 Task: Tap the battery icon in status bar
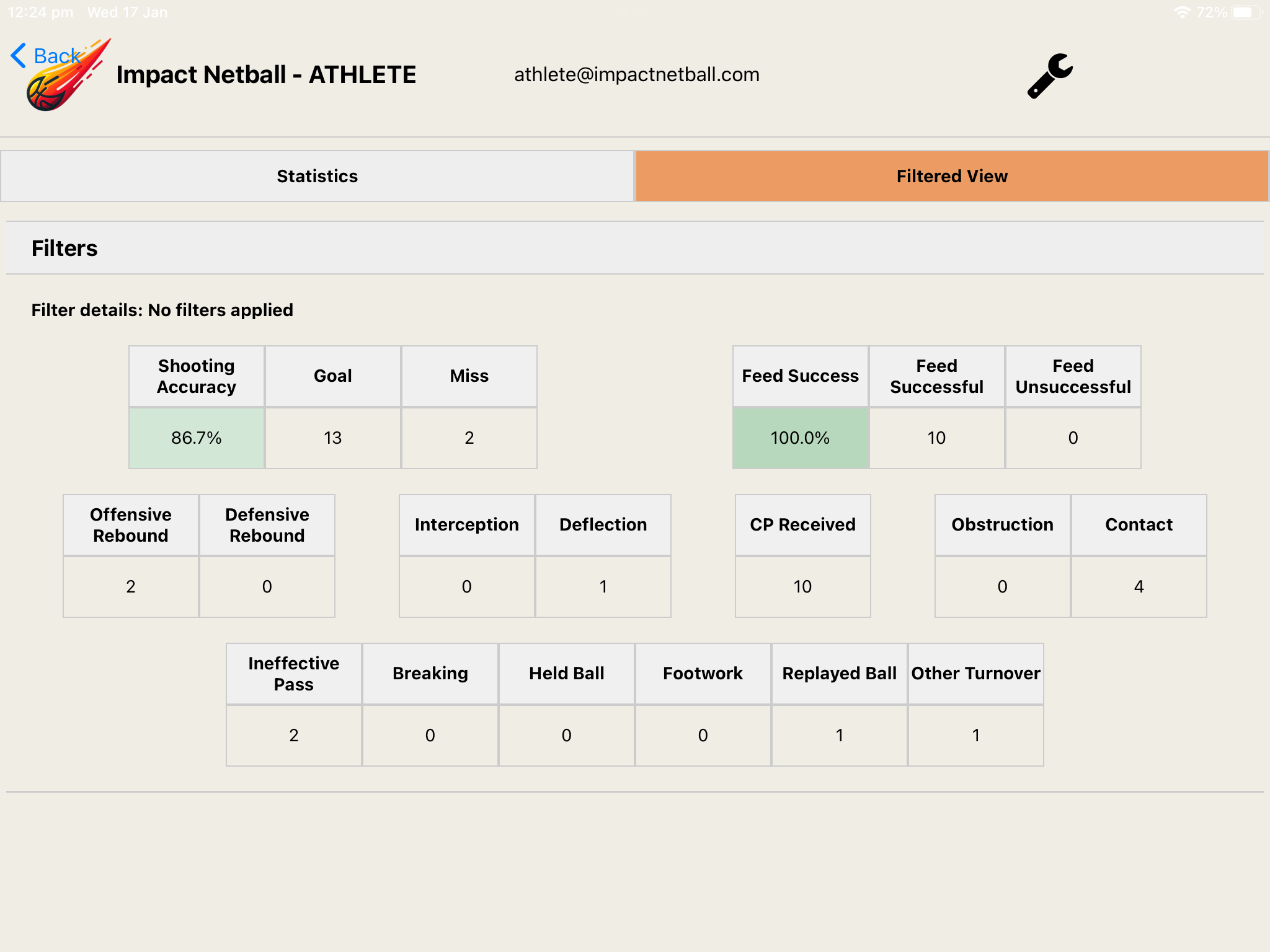(1246, 12)
